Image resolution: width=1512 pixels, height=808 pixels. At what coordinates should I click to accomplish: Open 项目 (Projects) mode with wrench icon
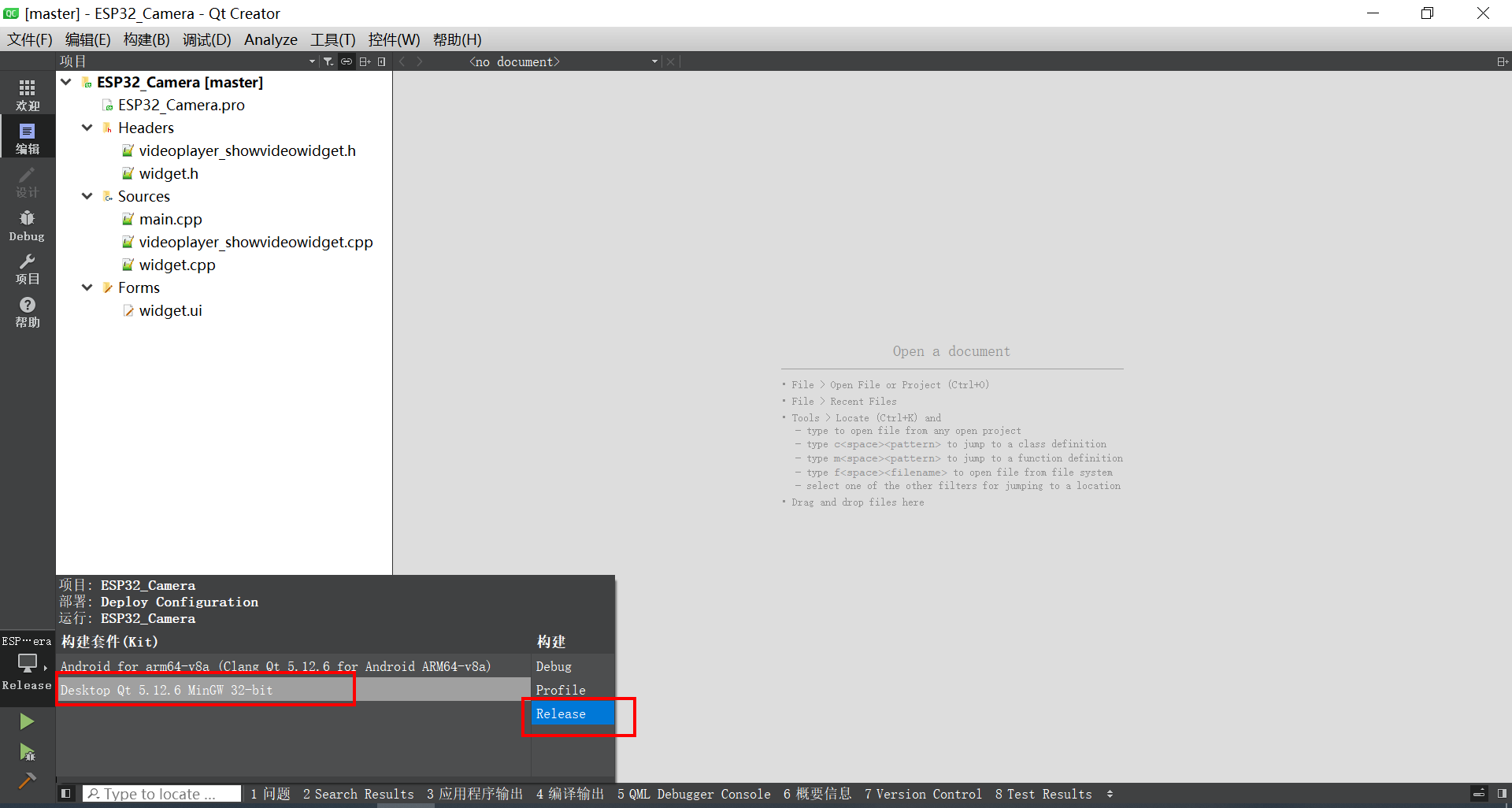(28, 269)
